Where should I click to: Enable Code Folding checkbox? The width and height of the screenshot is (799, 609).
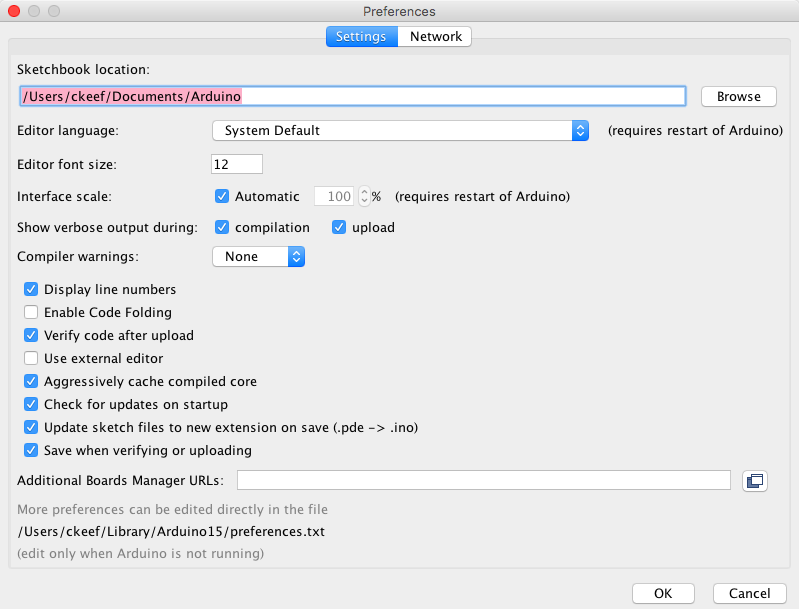31,312
